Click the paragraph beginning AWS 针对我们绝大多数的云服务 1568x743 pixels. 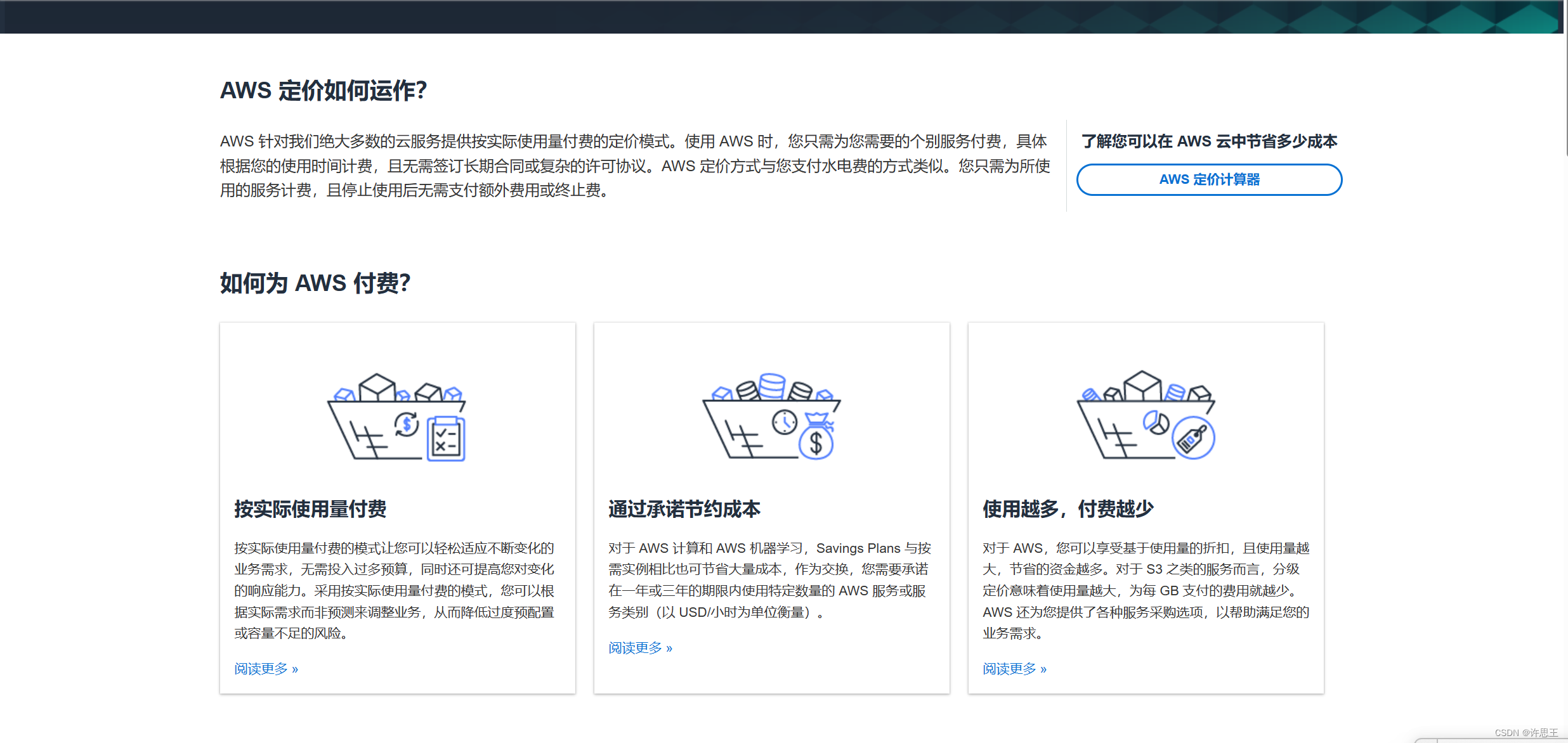point(635,165)
